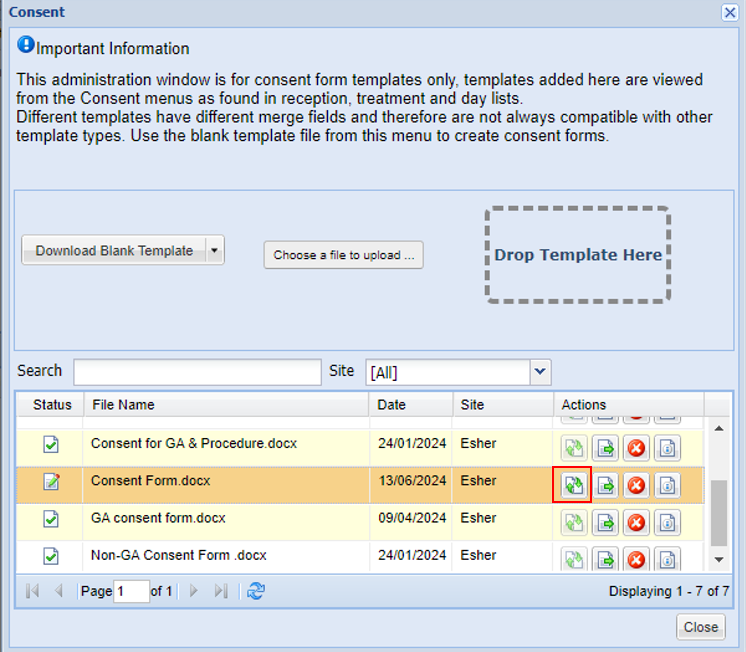The height and width of the screenshot is (652, 746).
Task: Open info icon for GA consent form.docx
Action: click(x=667, y=523)
